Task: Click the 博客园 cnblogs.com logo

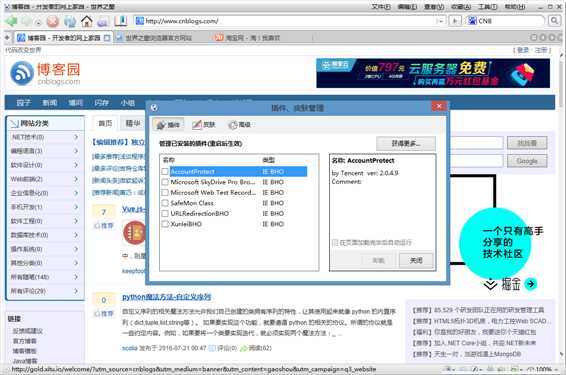Action: tap(45, 73)
